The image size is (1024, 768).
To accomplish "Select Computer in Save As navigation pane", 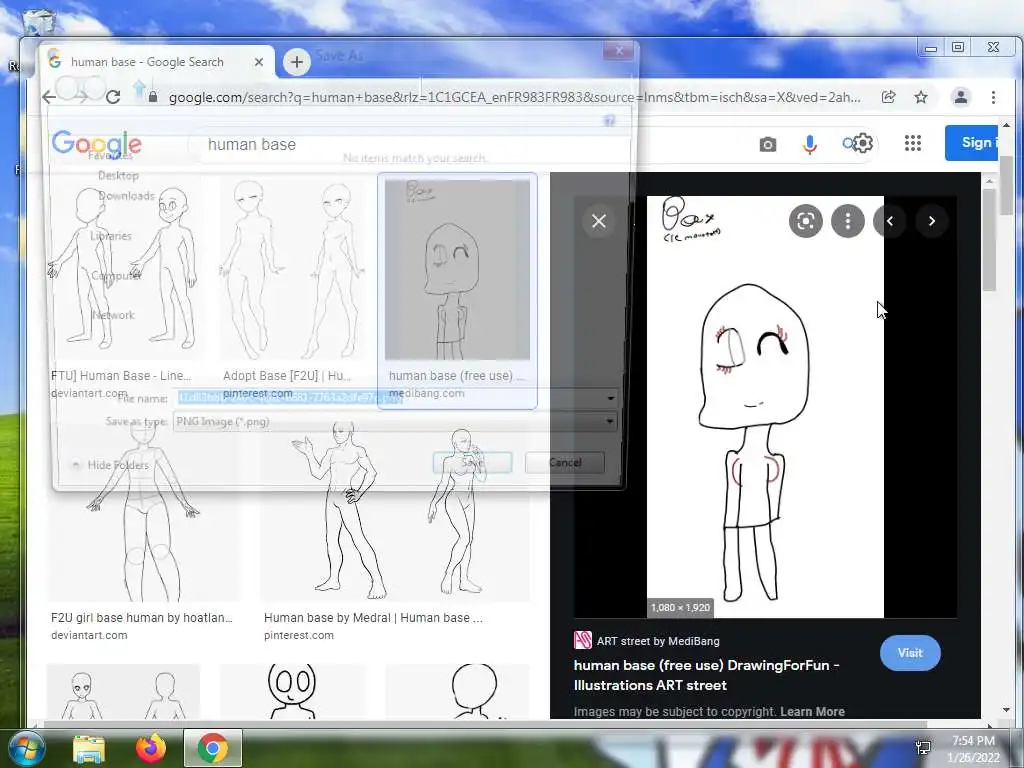I will (116, 276).
